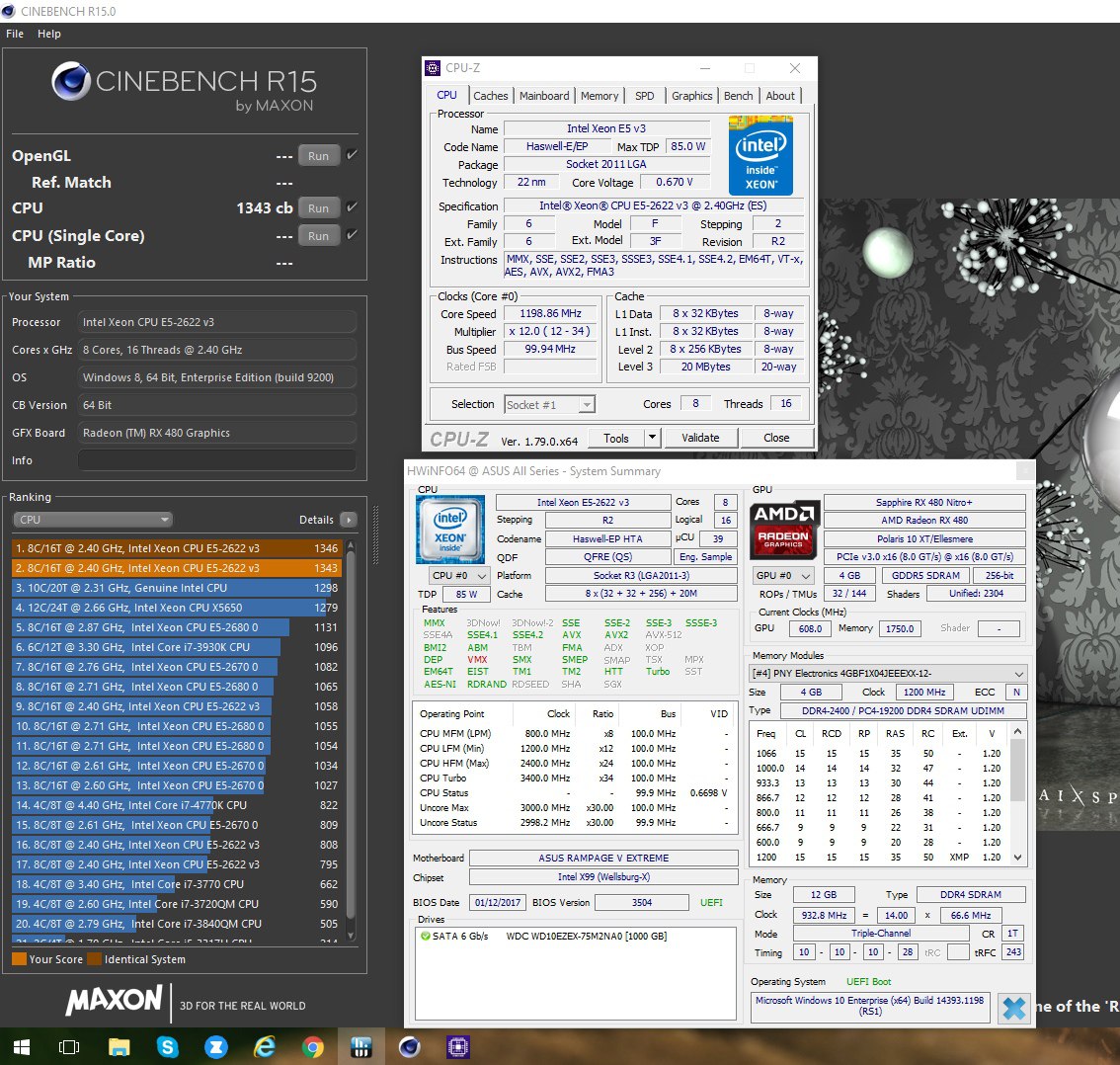
Task: Click the Identical System legend swatch
Action: pyautogui.click(x=94, y=958)
